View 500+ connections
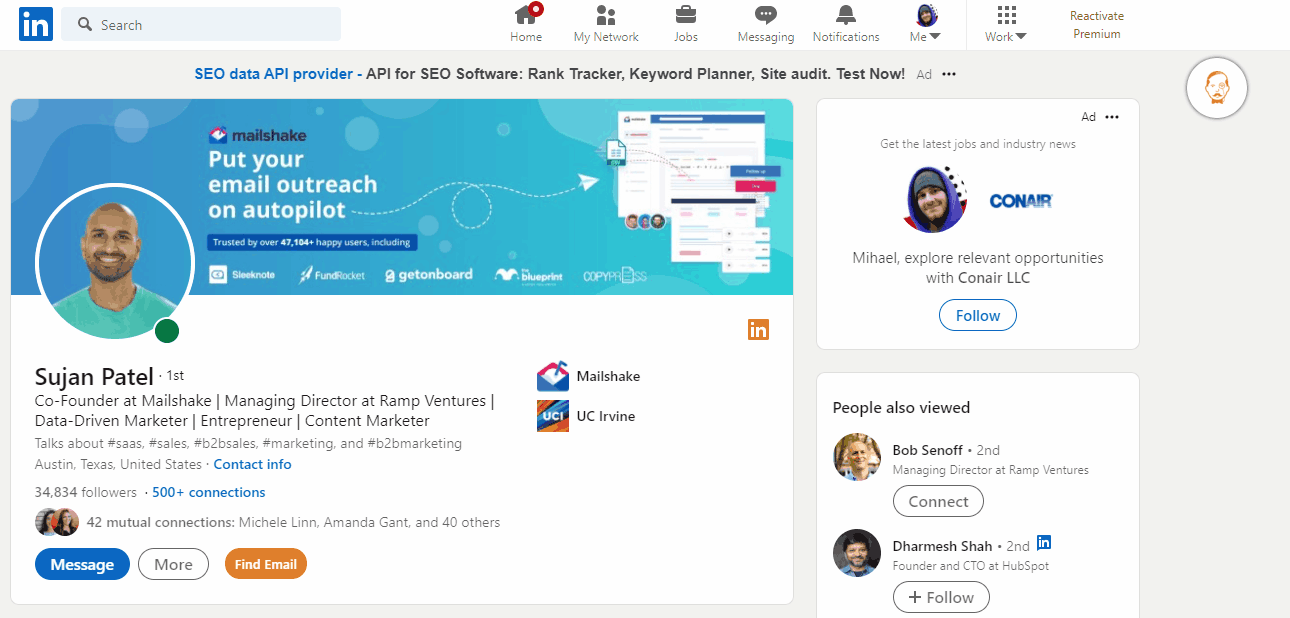 point(209,492)
